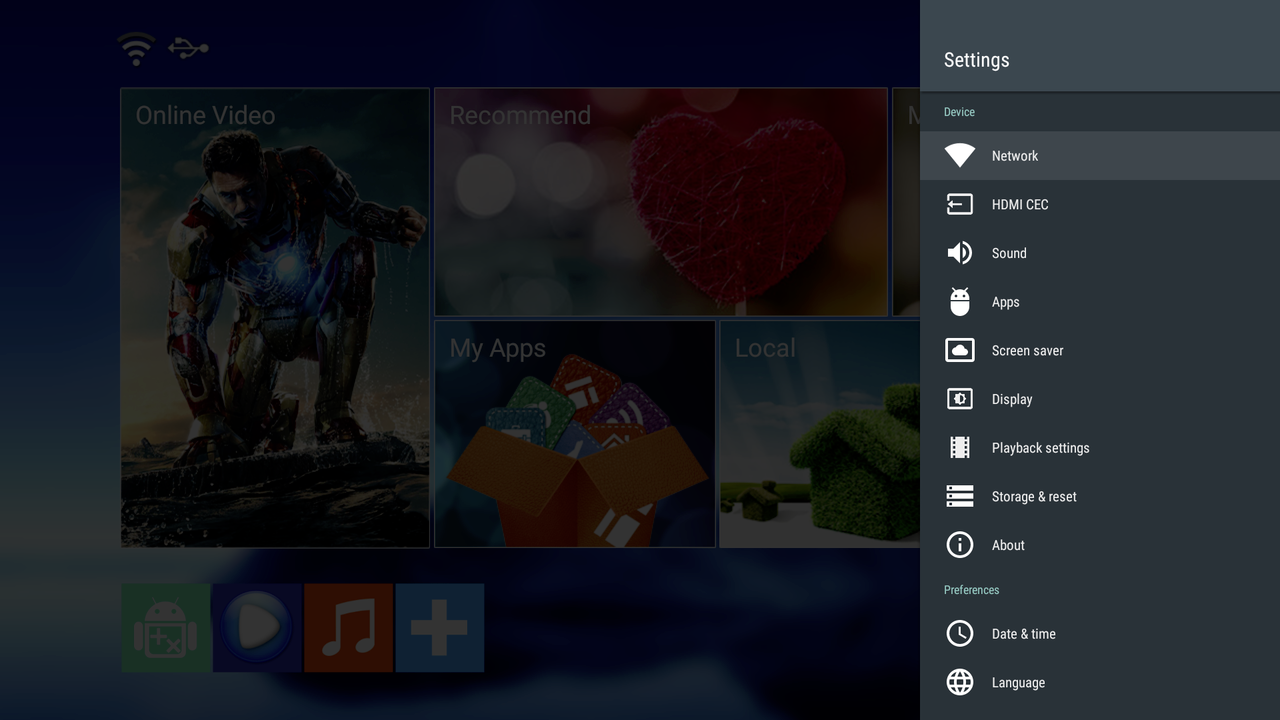Click the Language globe icon

click(x=960, y=682)
